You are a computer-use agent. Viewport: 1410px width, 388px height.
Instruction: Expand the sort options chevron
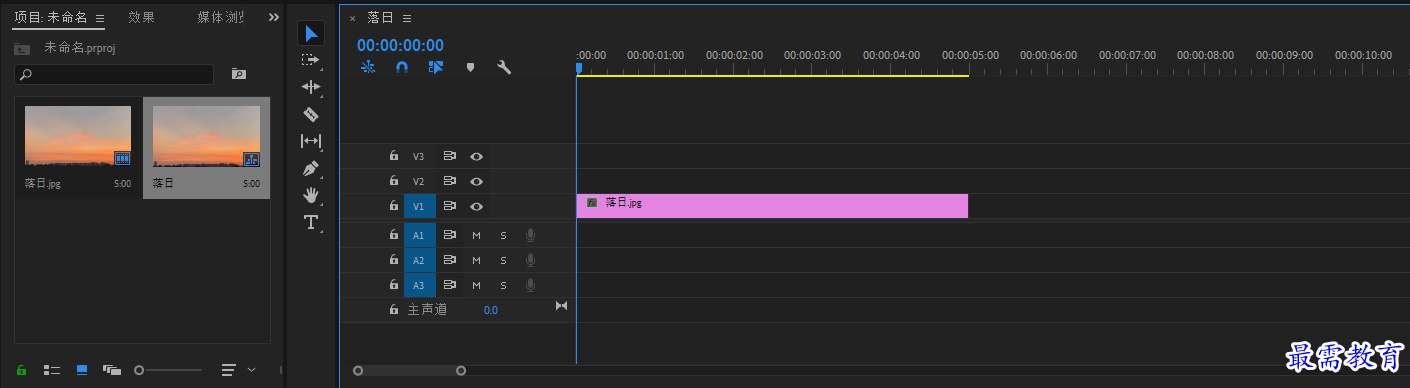coord(251,370)
